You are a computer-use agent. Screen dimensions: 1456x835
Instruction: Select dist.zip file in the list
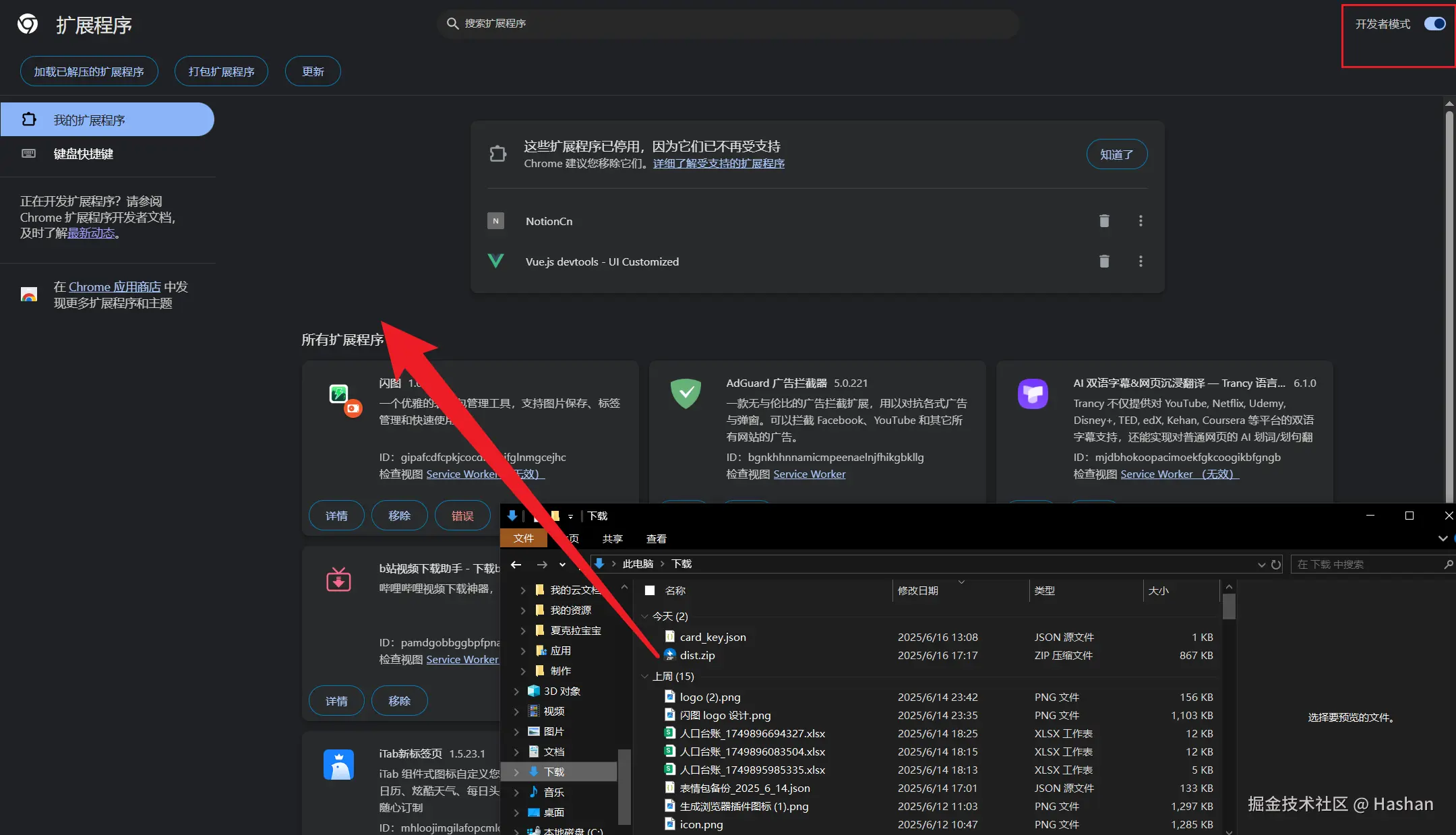pos(698,655)
